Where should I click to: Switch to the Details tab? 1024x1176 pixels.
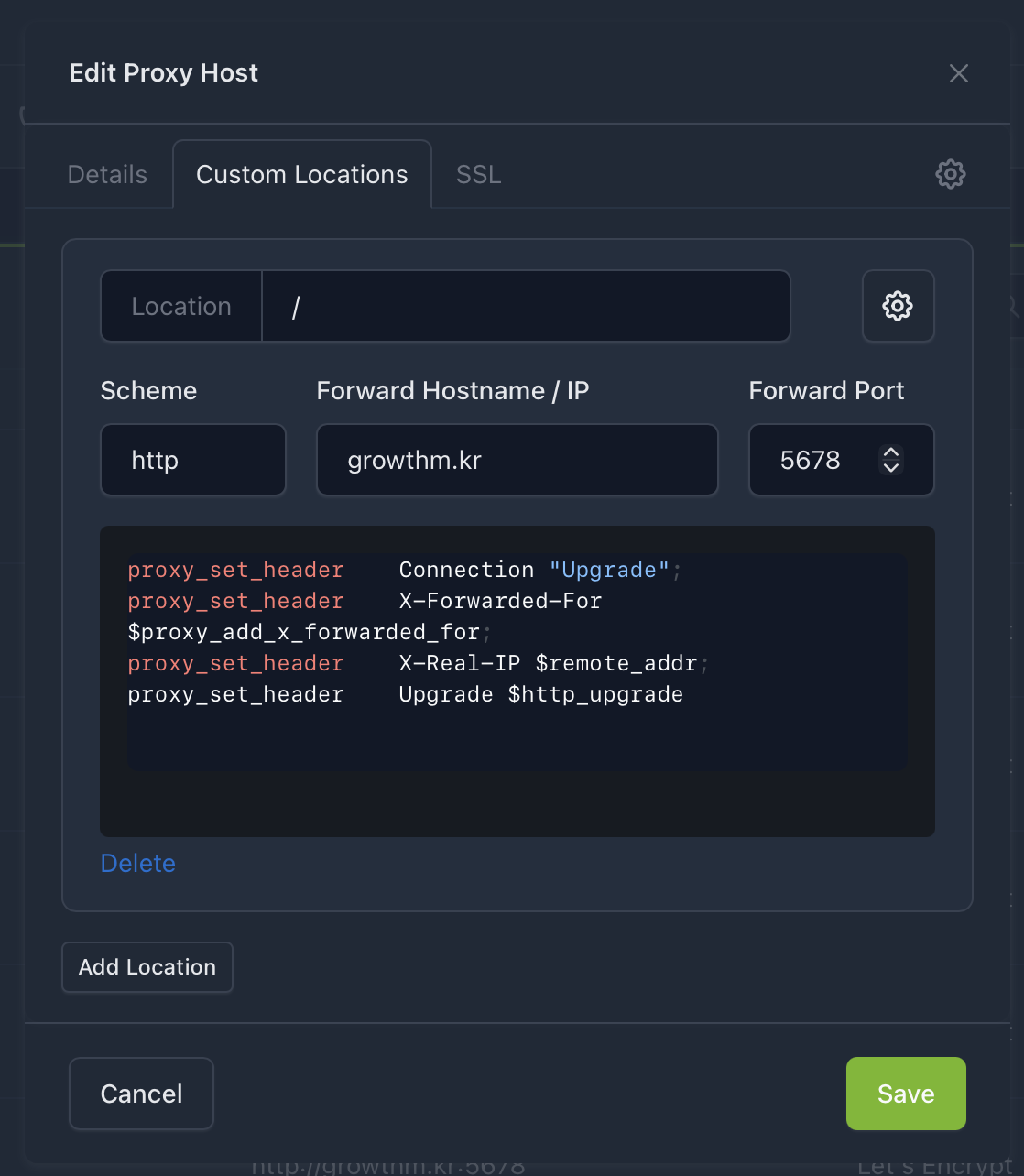click(x=107, y=174)
